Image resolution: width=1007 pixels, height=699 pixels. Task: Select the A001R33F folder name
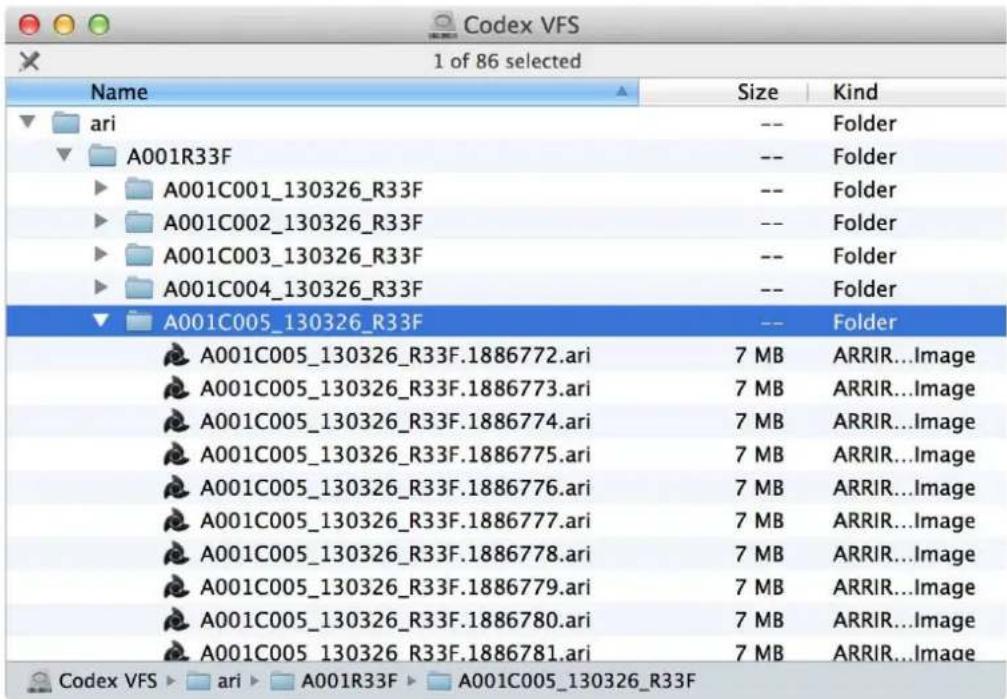(179, 156)
